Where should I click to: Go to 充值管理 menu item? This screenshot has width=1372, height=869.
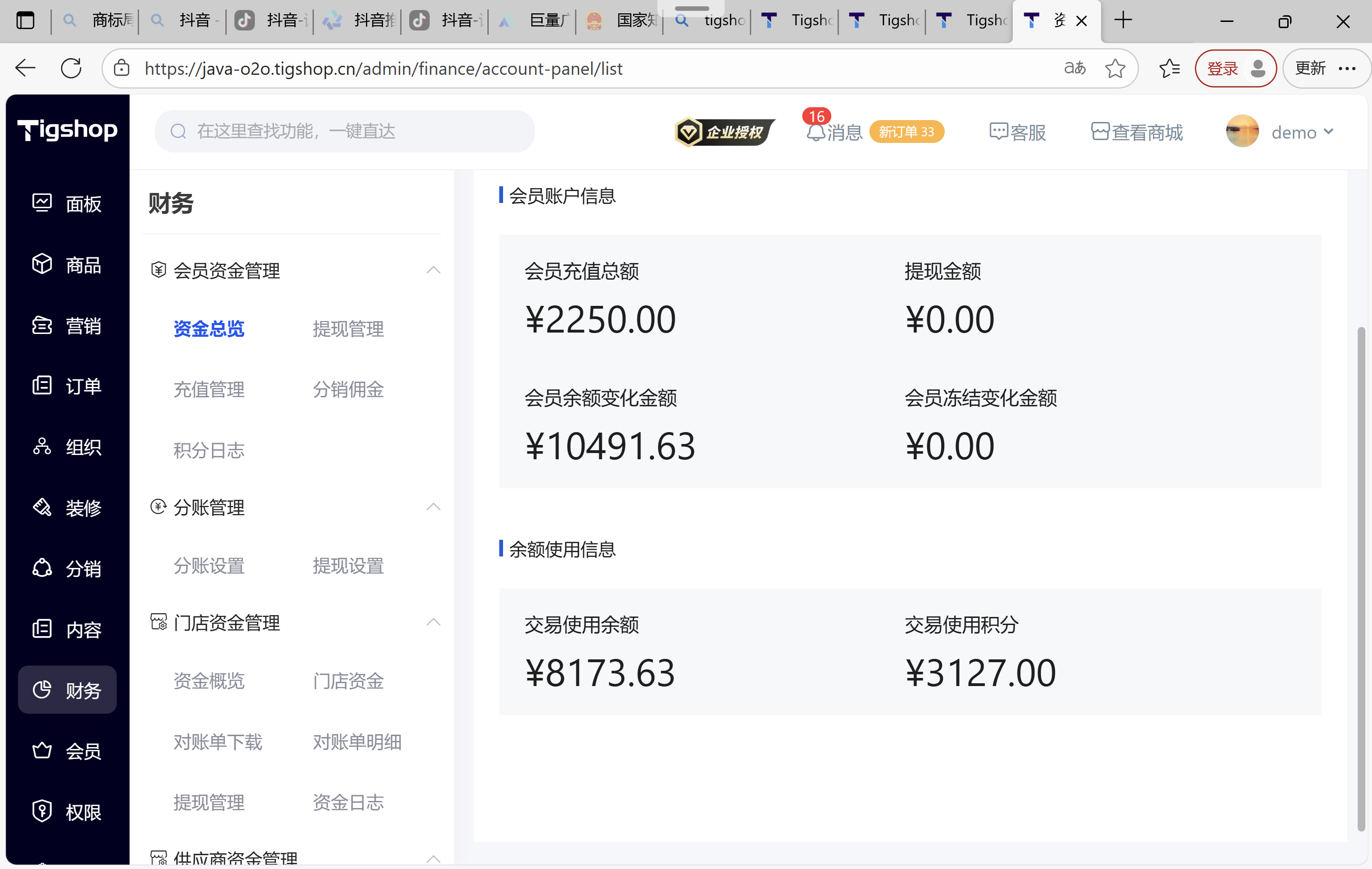(209, 390)
